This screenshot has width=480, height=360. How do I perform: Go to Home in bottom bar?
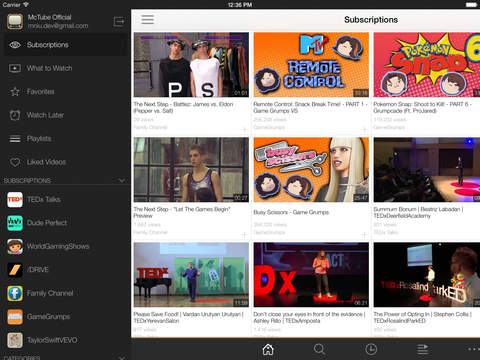click(268, 349)
